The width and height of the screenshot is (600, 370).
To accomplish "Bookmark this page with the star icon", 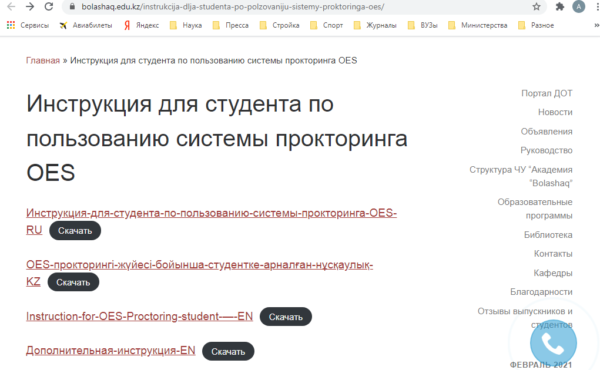I will (x=536, y=7).
